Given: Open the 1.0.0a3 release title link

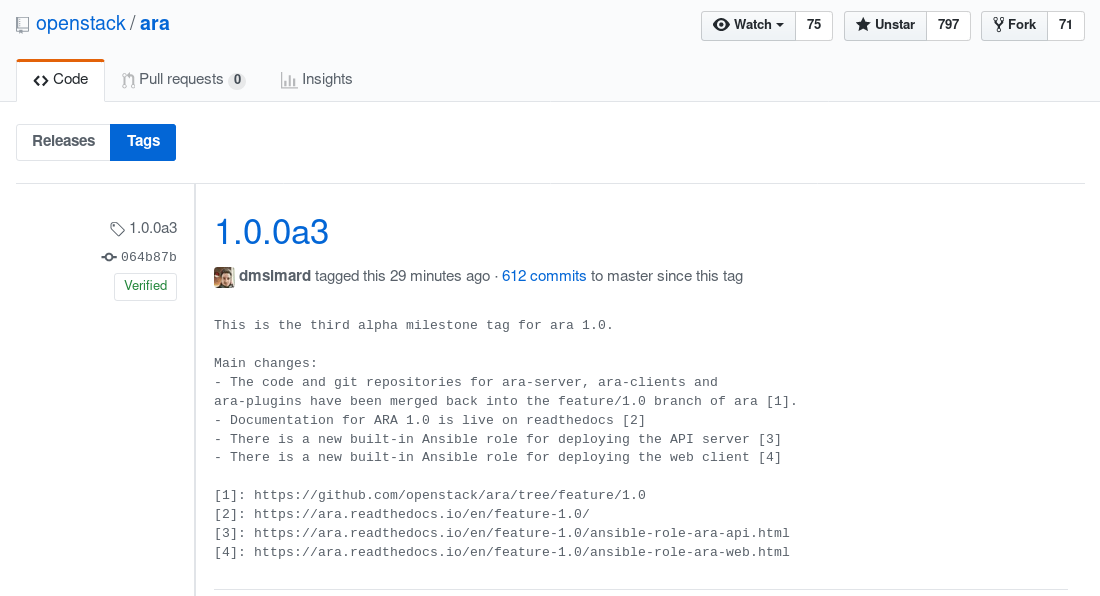Looking at the screenshot, I should point(271,232).
